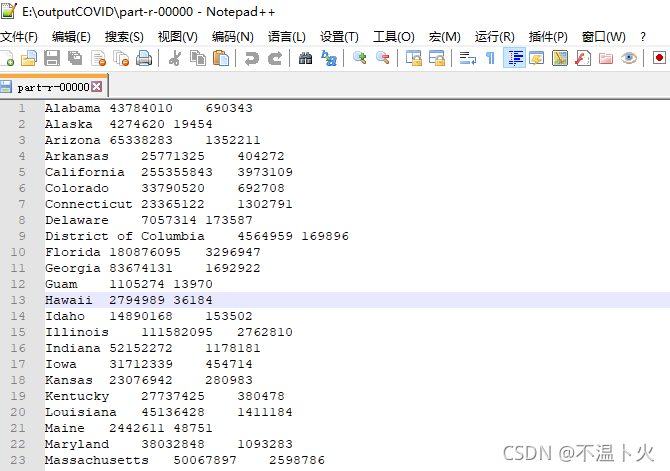Paste clipboard using the Paste icon
Image resolution: width=670 pixels, height=471 pixels.
point(221,59)
